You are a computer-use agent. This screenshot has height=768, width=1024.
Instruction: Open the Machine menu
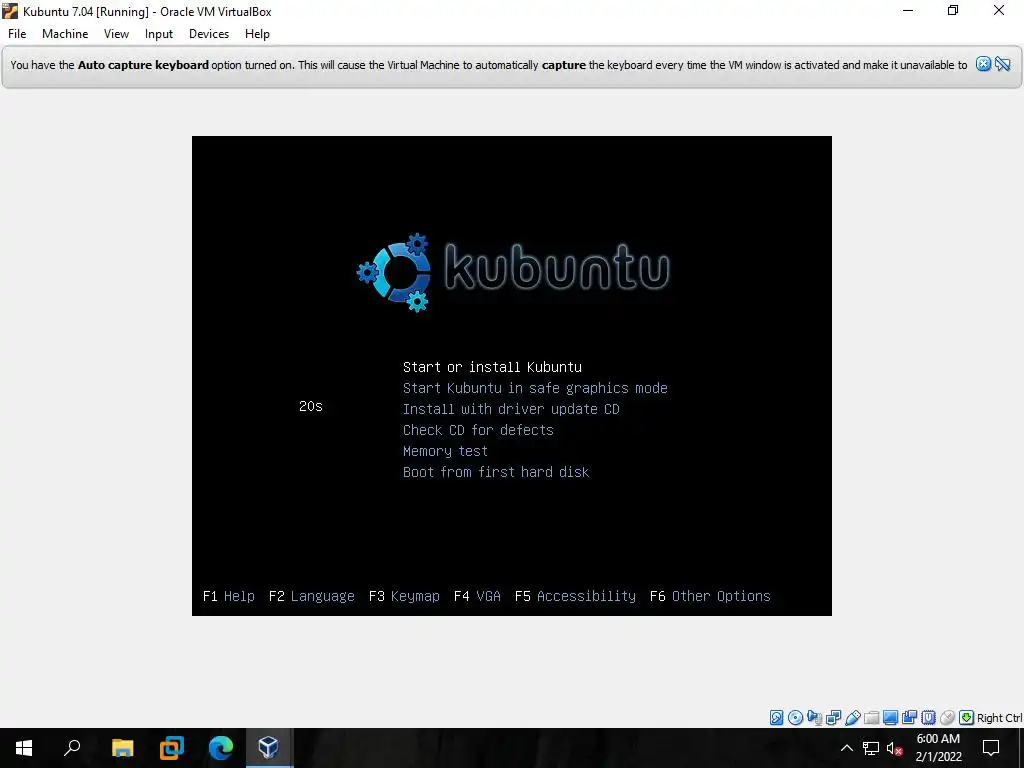tap(65, 34)
